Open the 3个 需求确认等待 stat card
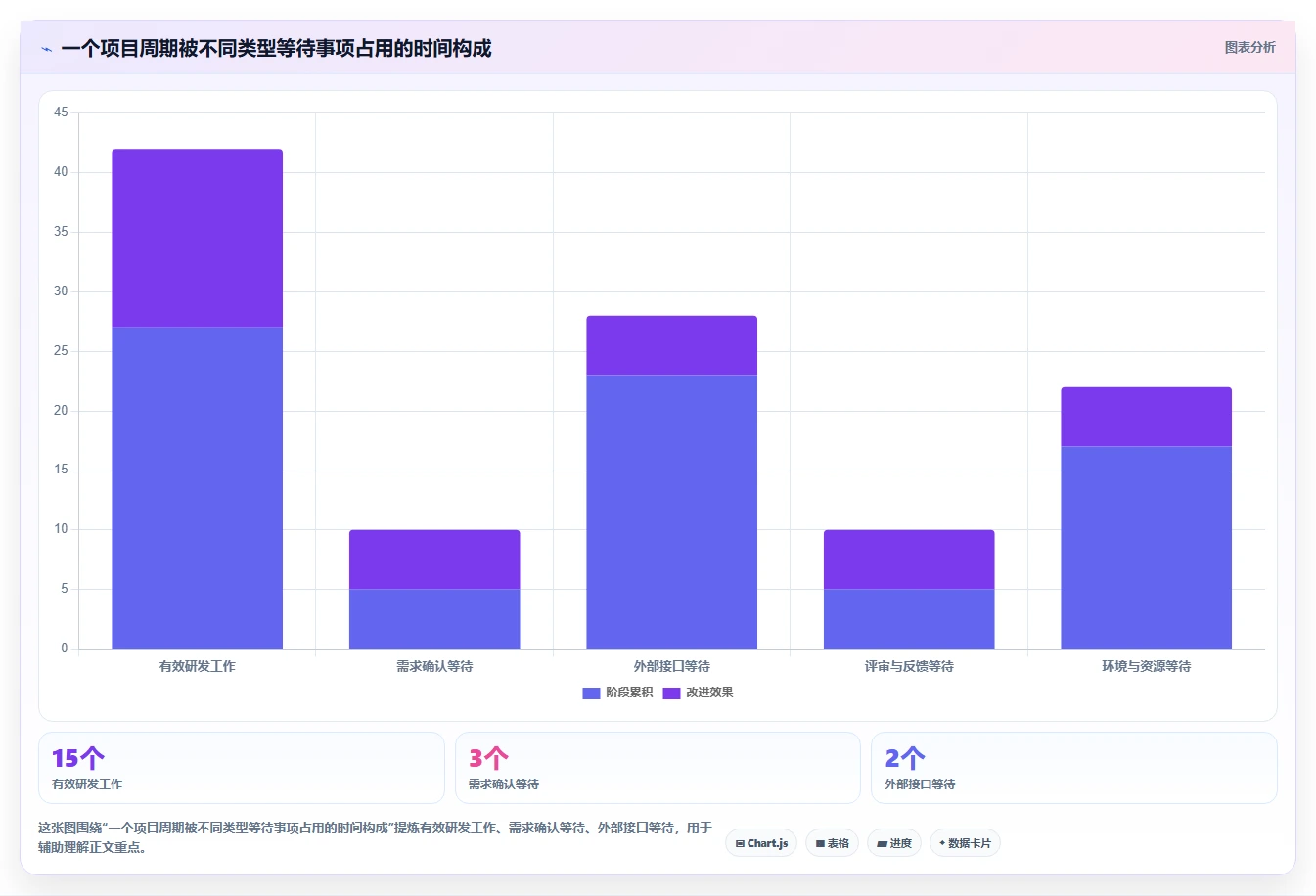The width and height of the screenshot is (1316, 896). click(658, 768)
